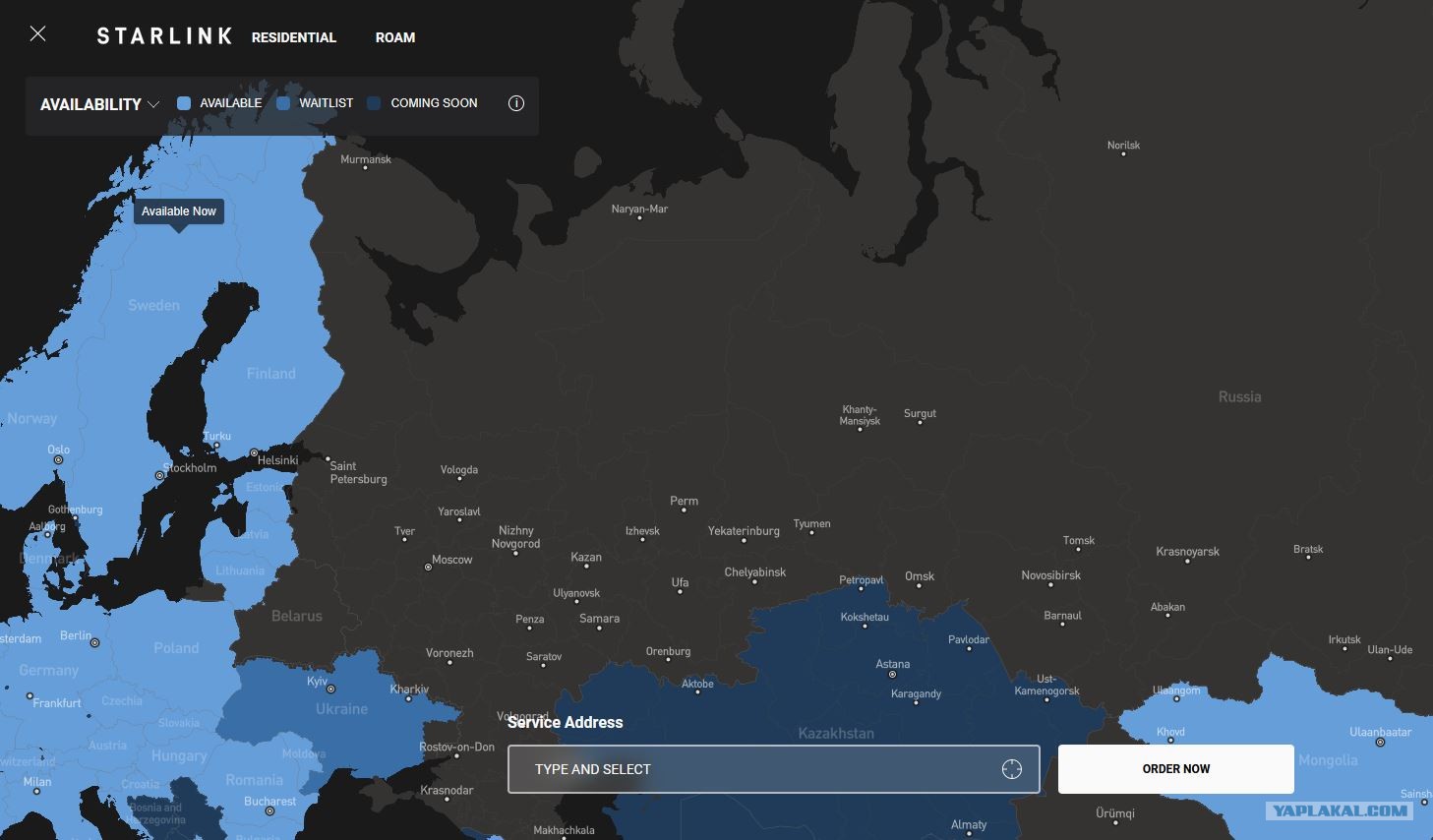
Task: Click the Stockholm city label
Action: (x=190, y=468)
